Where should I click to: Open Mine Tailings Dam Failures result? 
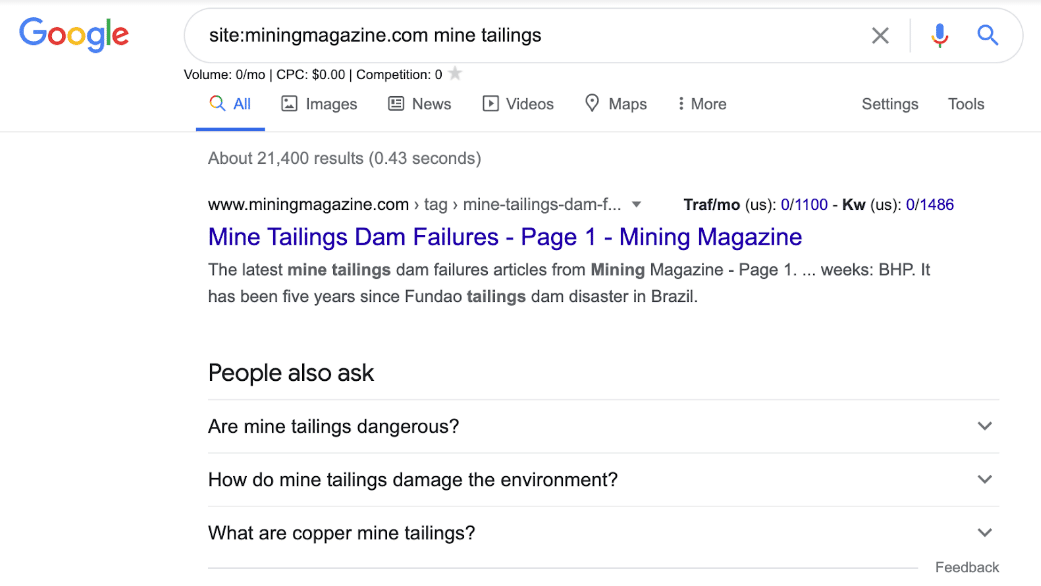[504, 237]
